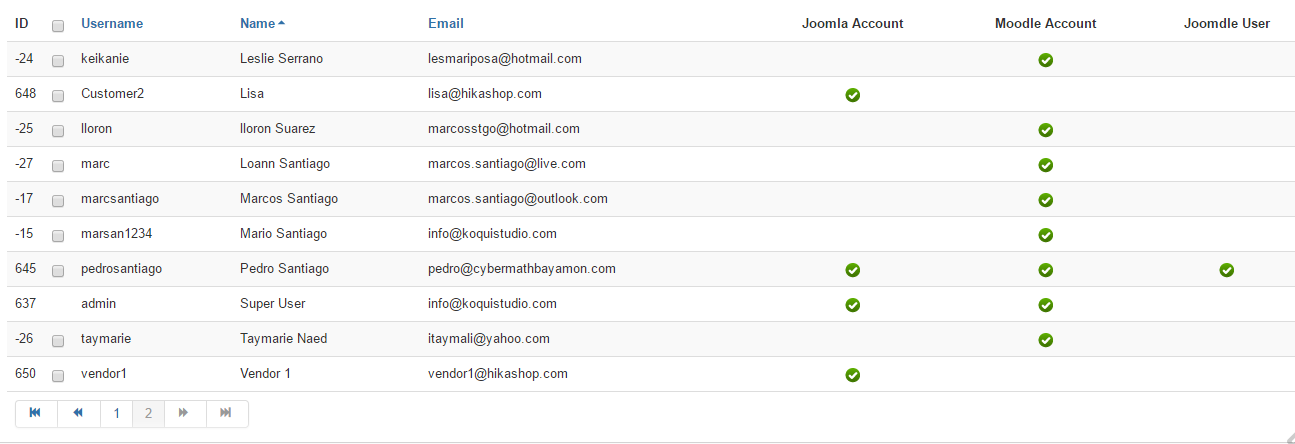Click Joomla Account checkmark for vendor1
The width and height of the screenshot is (1295, 444).
pos(852,375)
